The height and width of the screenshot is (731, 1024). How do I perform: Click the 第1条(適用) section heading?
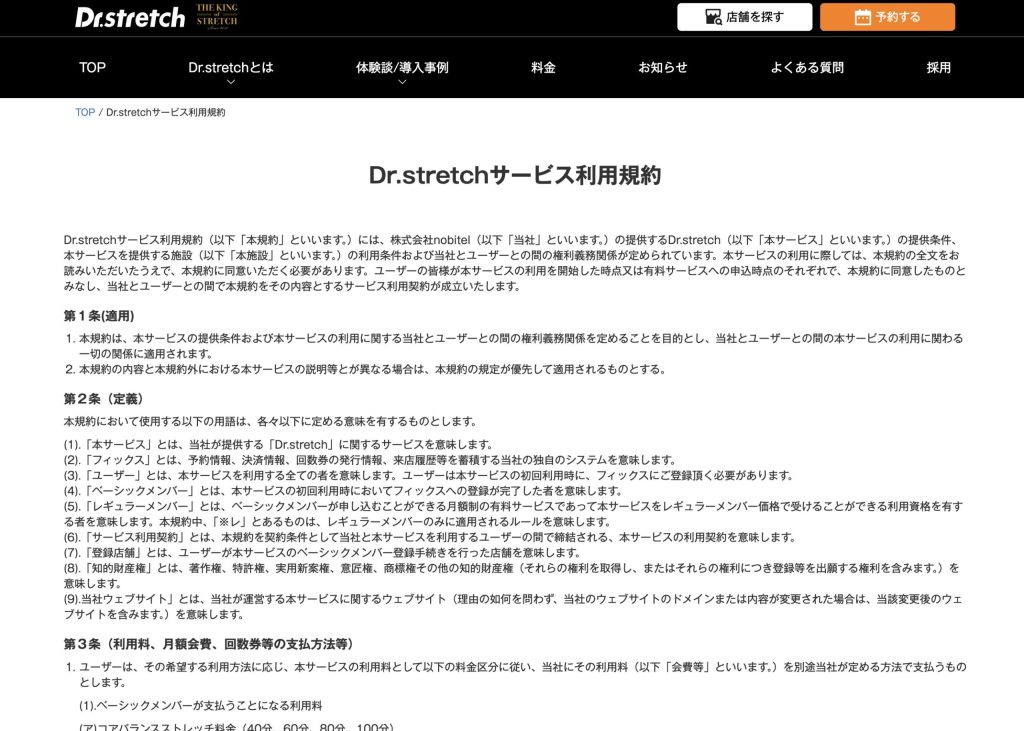pyautogui.click(x=99, y=316)
